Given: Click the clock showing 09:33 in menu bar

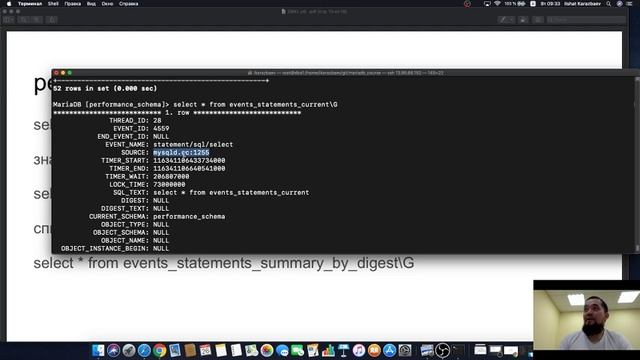Looking at the screenshot, I should pos(550,4).
